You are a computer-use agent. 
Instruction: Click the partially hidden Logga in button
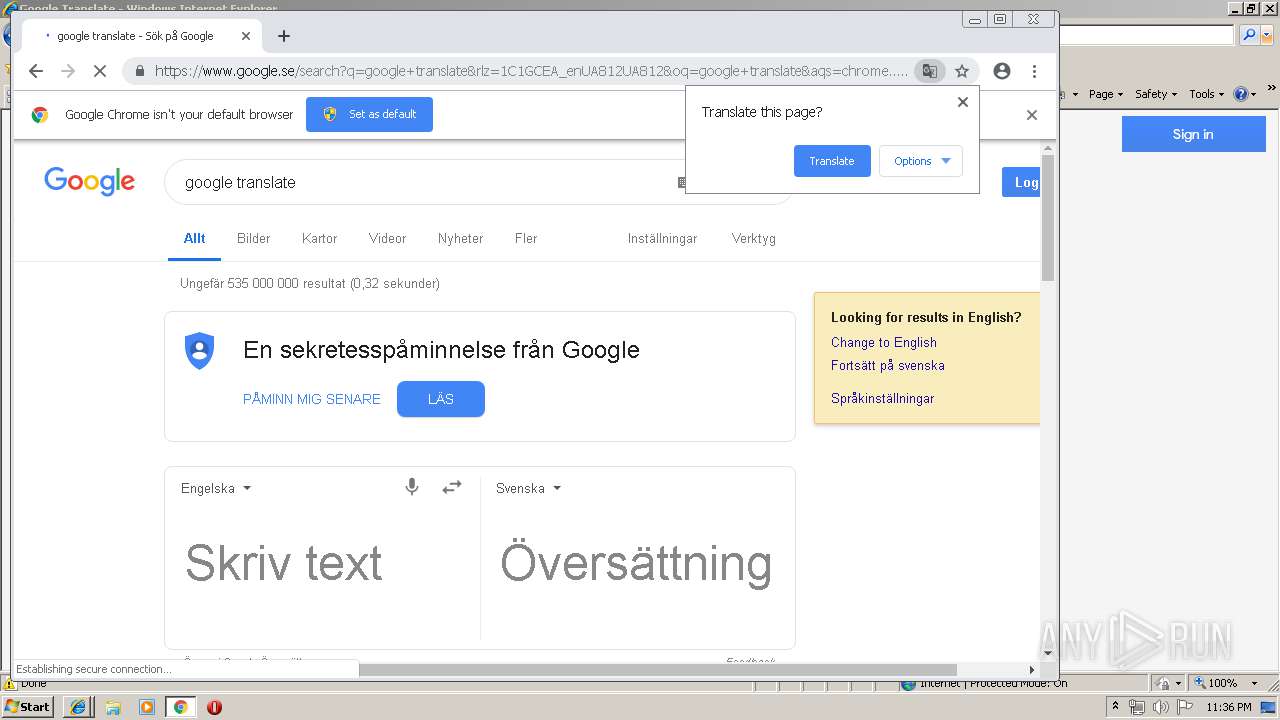coord(1021,182)
